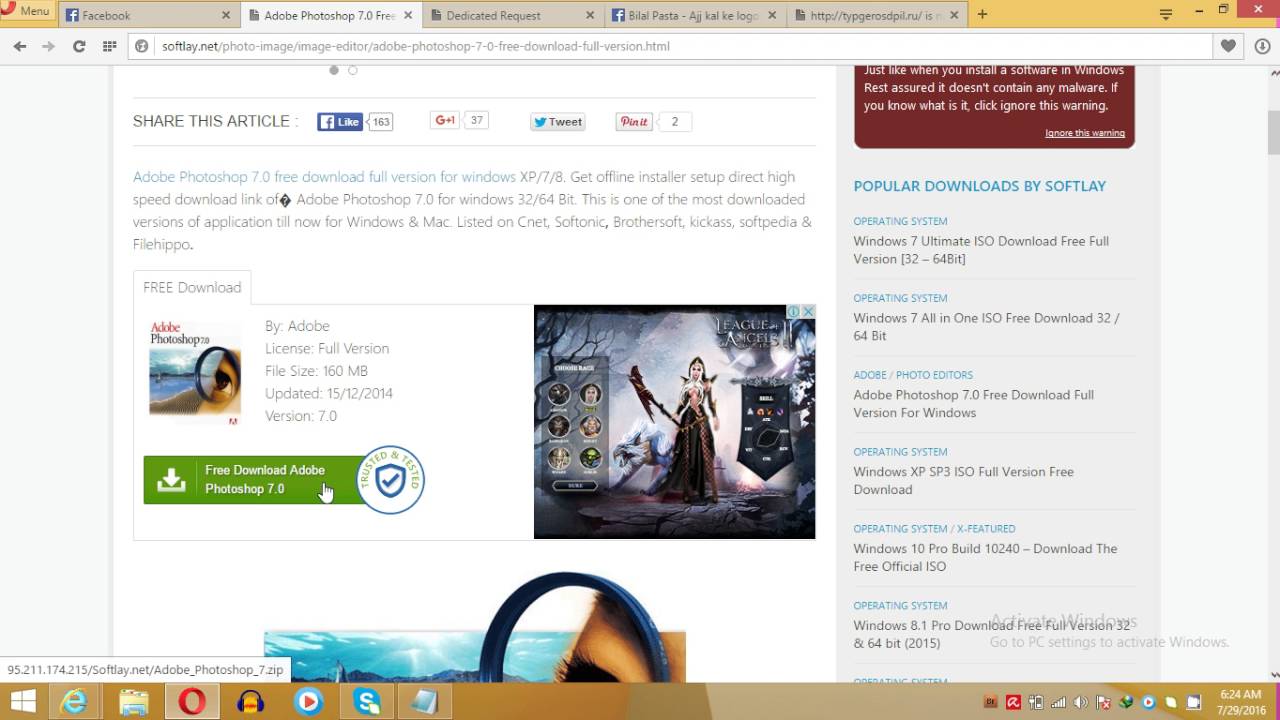The width and height of the screenshot is (1280, 720).
Task: Open the League of Angels ad
Action: point(674,422)
